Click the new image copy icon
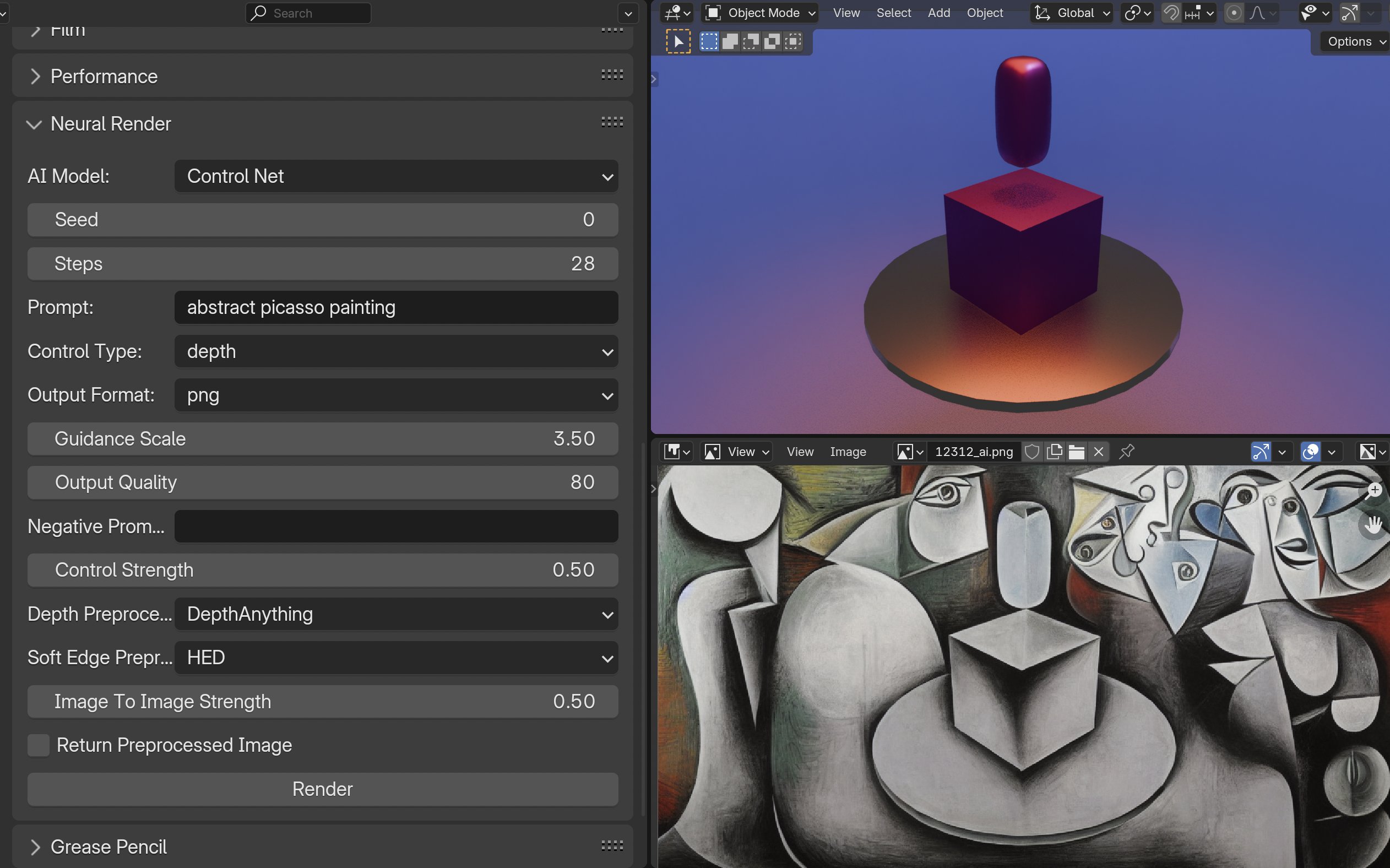1390x868 pixels. tap(1054, 452)
